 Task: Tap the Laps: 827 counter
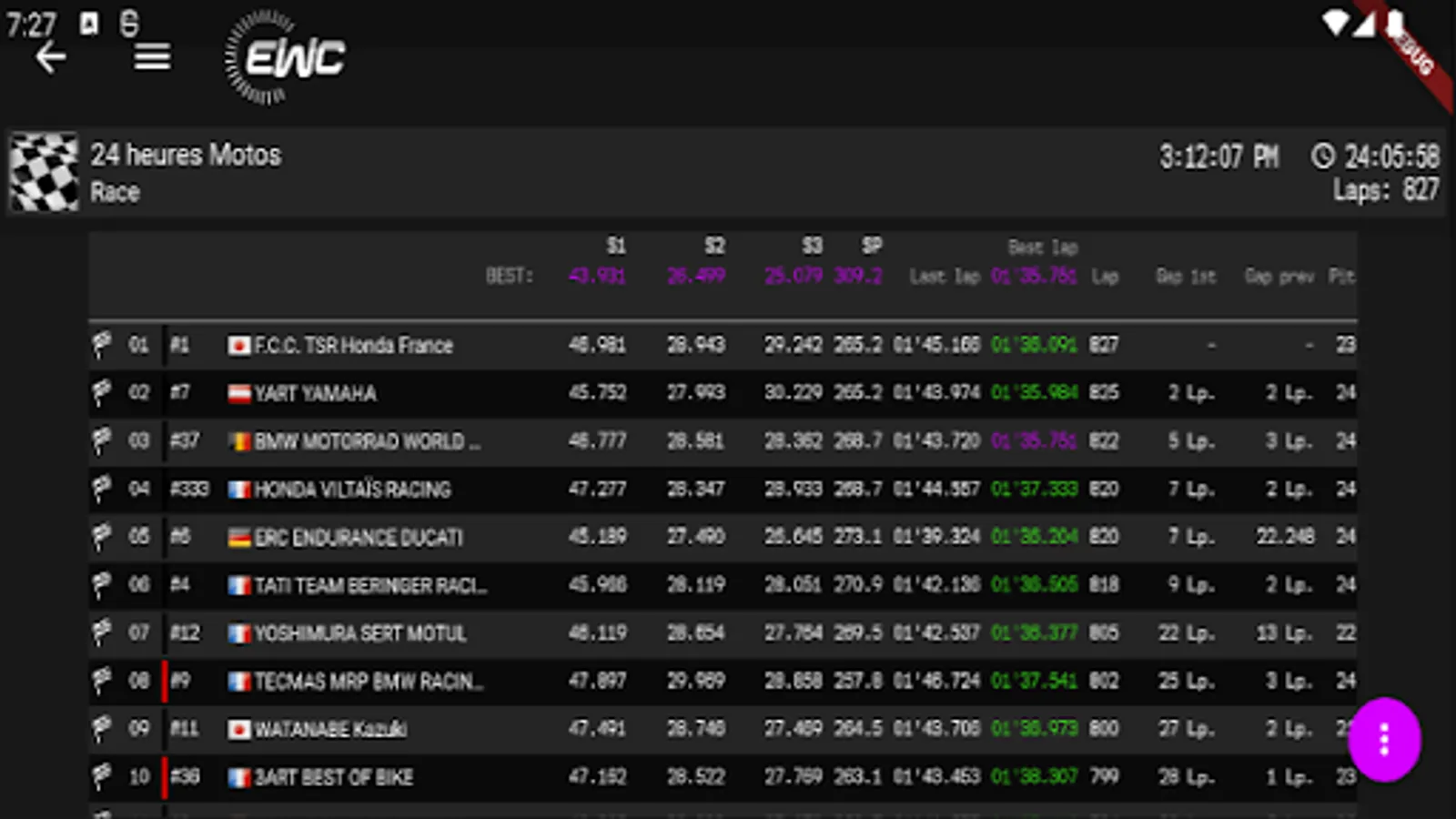tap(1386, 190)
